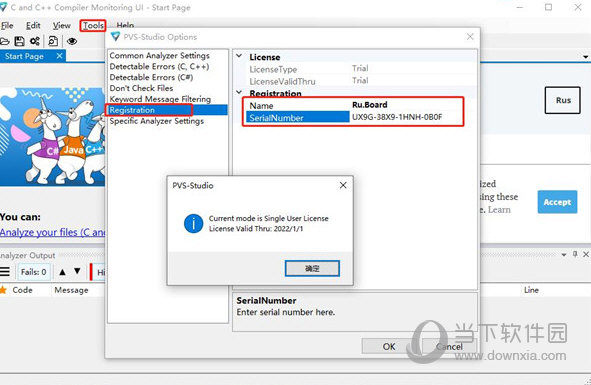Viewport: 591px width, 385px height.
Task: Close the PVS-Studio Options dialog with X
Action: (x=470, y=37)
